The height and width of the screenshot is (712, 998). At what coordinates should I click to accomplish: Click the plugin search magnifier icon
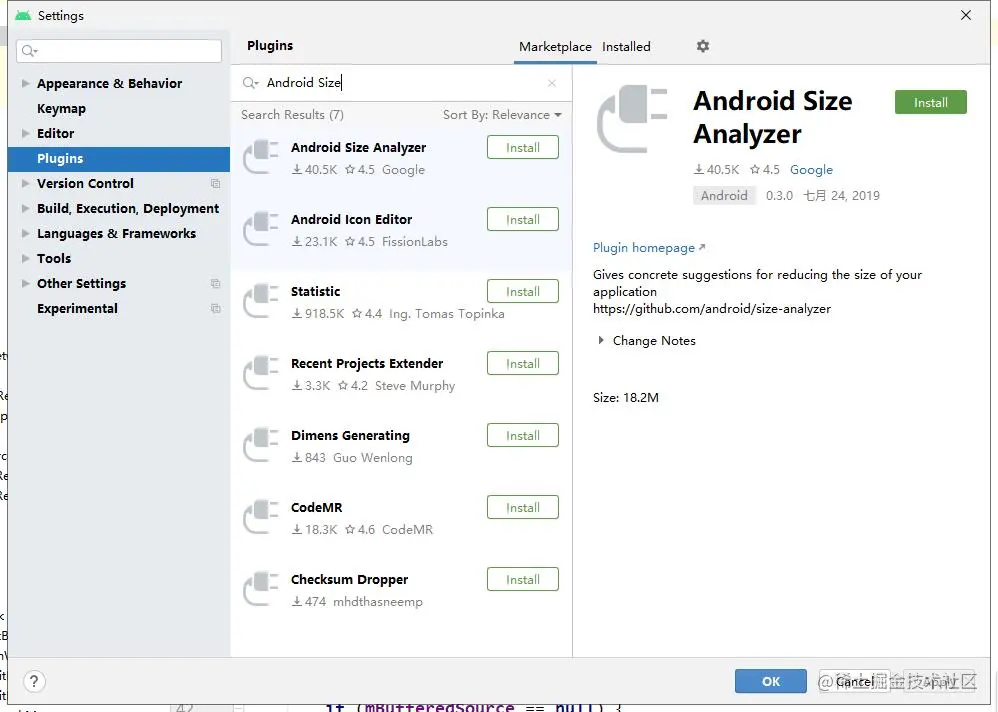[x=250, y=83]
